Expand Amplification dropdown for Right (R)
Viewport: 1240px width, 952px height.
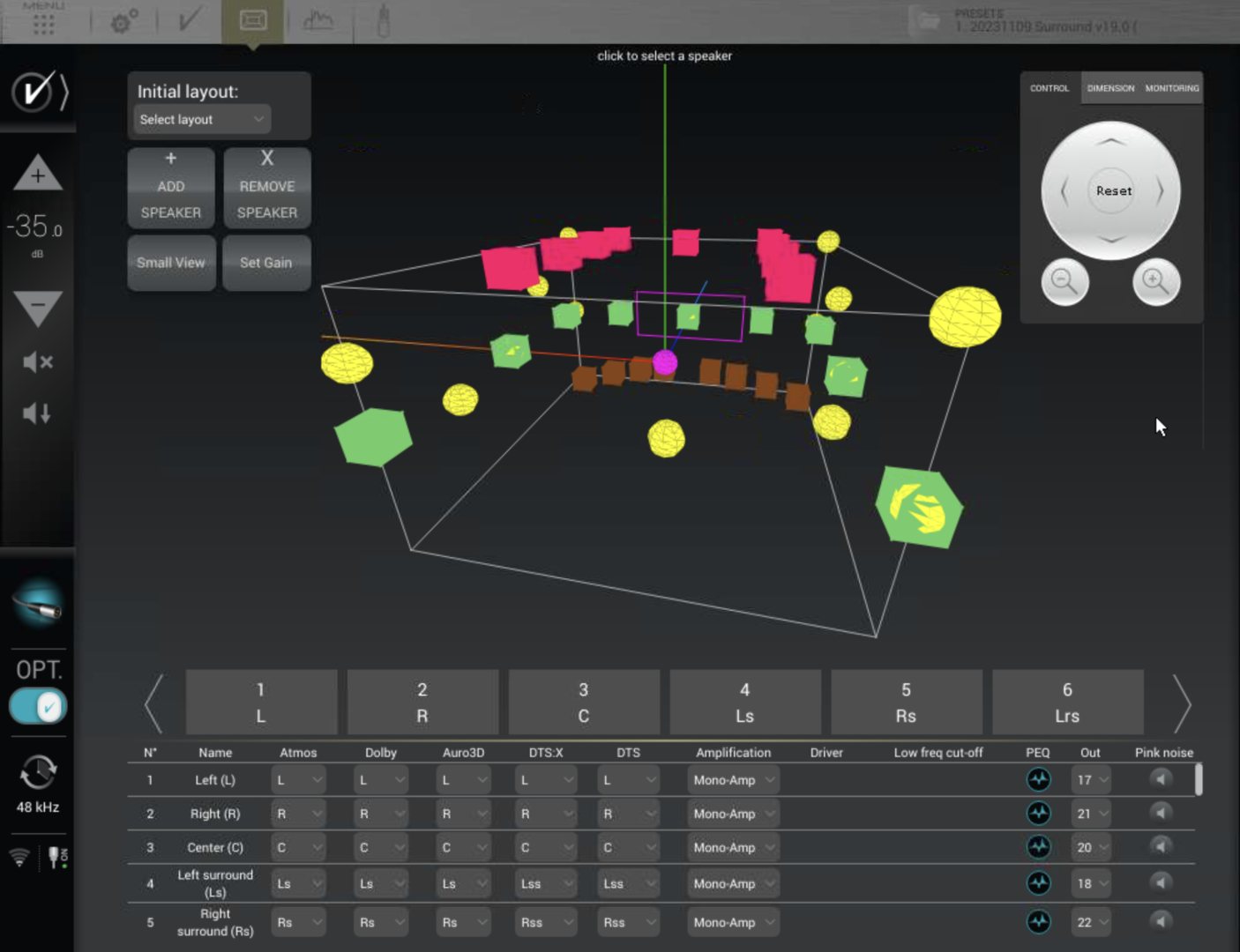(733, 814)
